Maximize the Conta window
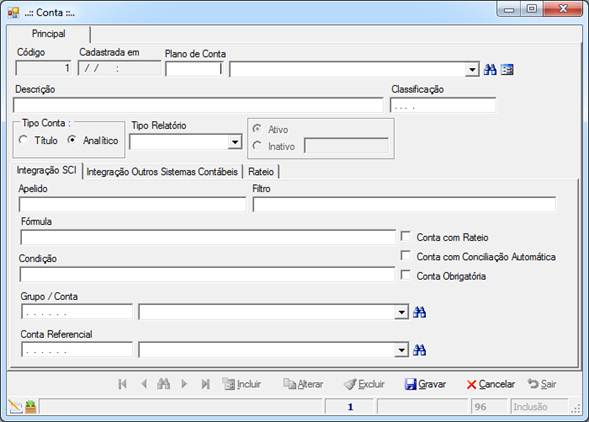 click(x=532, y=9)
